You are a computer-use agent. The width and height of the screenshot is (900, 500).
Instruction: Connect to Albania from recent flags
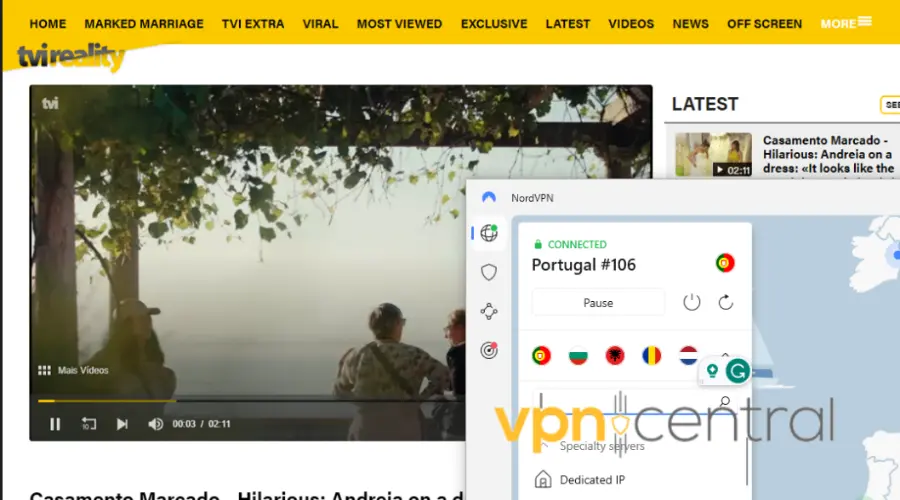click(615, 355)
